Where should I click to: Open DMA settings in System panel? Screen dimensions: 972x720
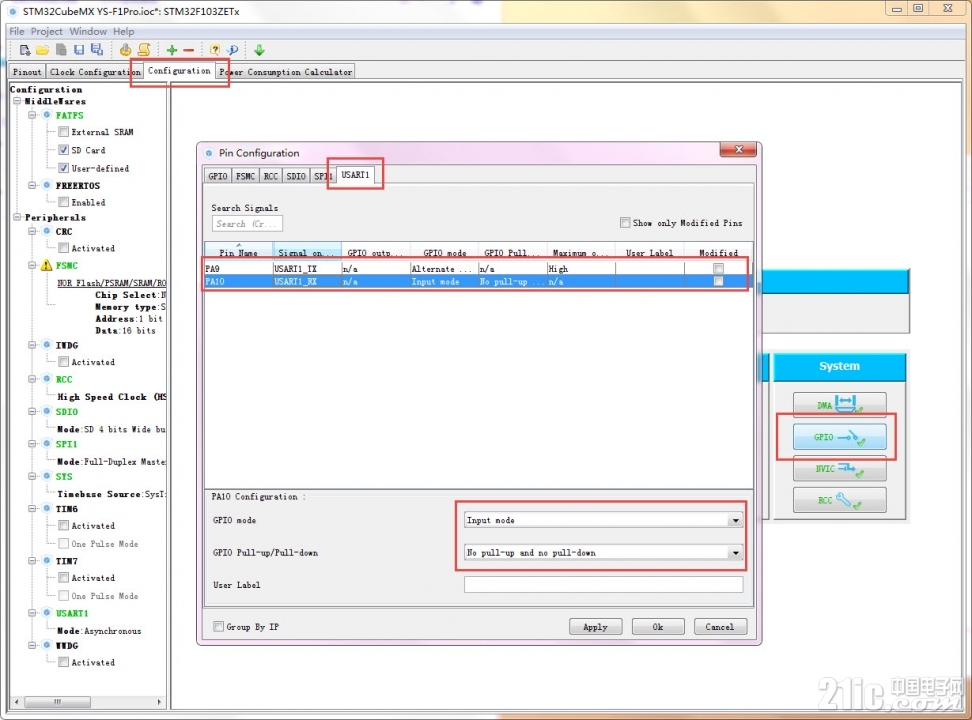pyautogui.click(x=839, y=405)
